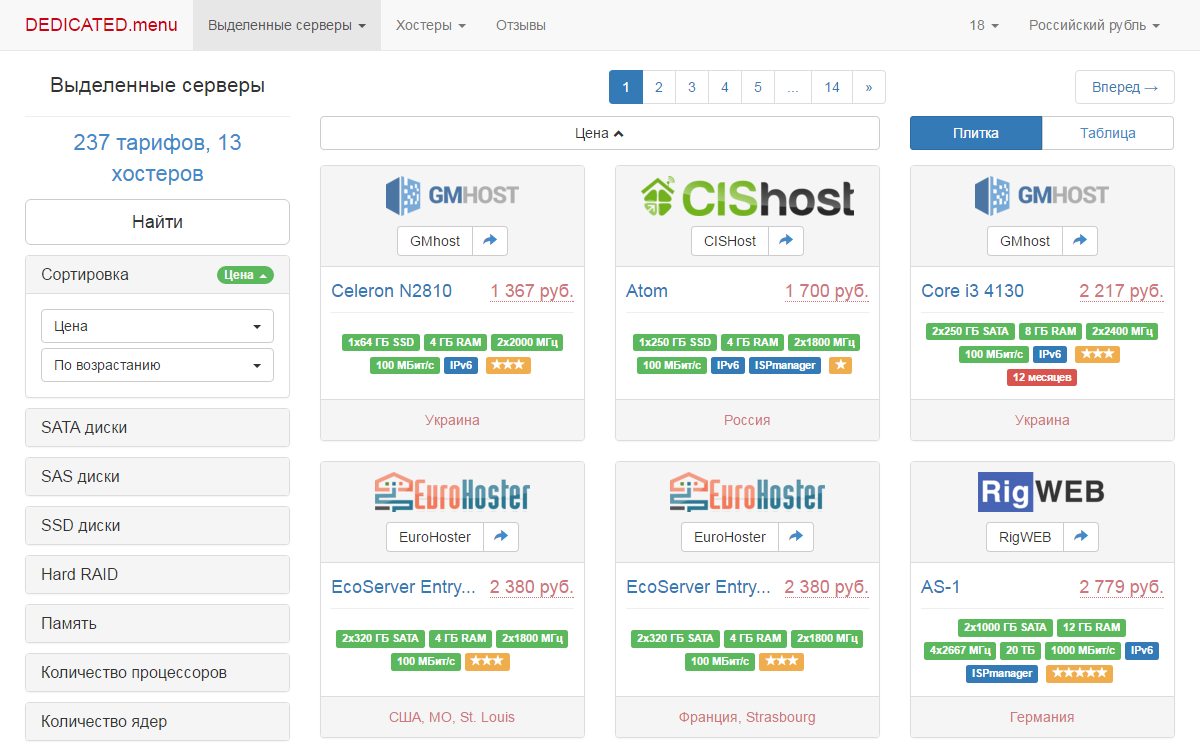This screenshot has width=1200, height=750.
Task: Open the AS-1 plan link
Action: tap(940, 587)
